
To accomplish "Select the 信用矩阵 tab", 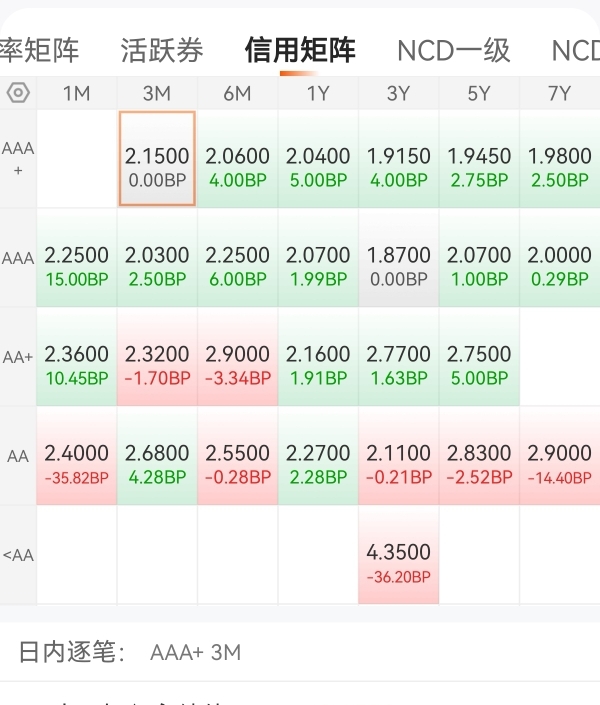I will point(299,50).
